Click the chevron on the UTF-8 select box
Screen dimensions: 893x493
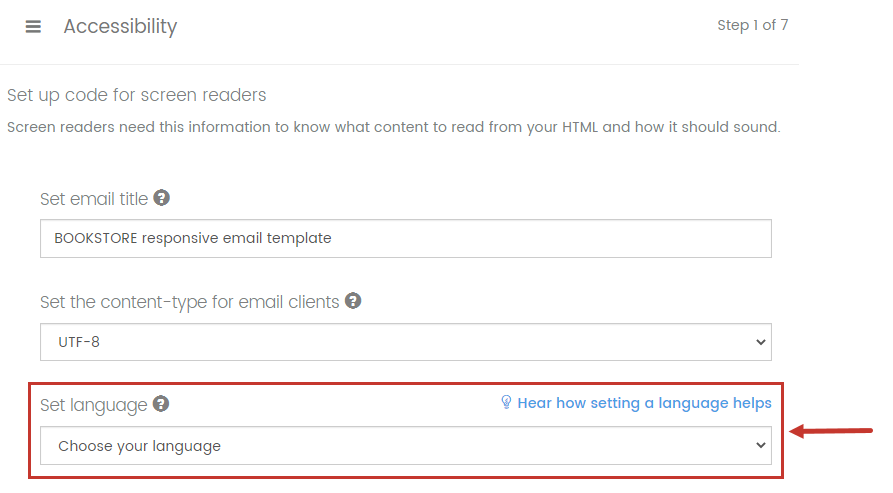tap(760, 342)
